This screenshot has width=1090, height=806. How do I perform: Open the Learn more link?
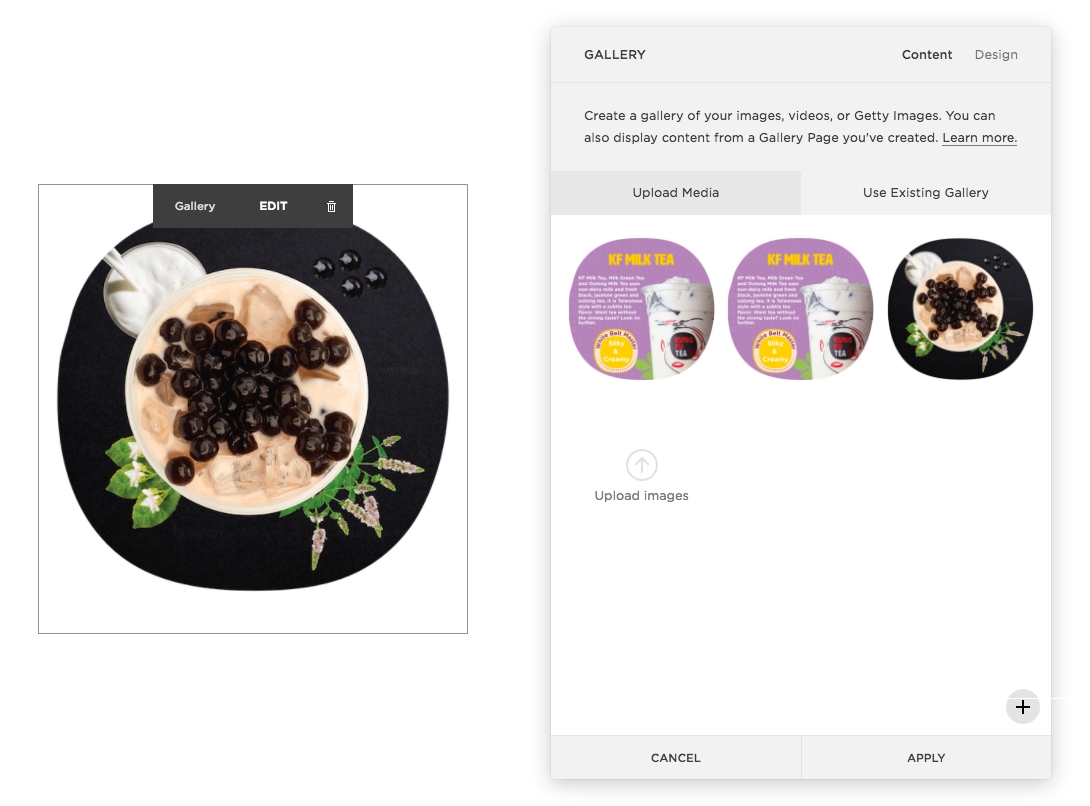(x=979, y=138)
